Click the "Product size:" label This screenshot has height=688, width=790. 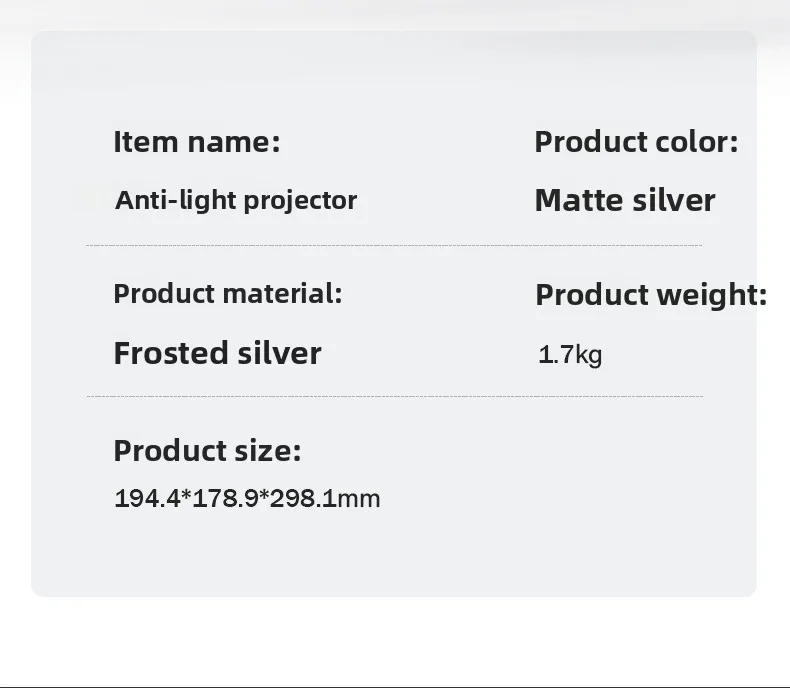tap(207, 451)
